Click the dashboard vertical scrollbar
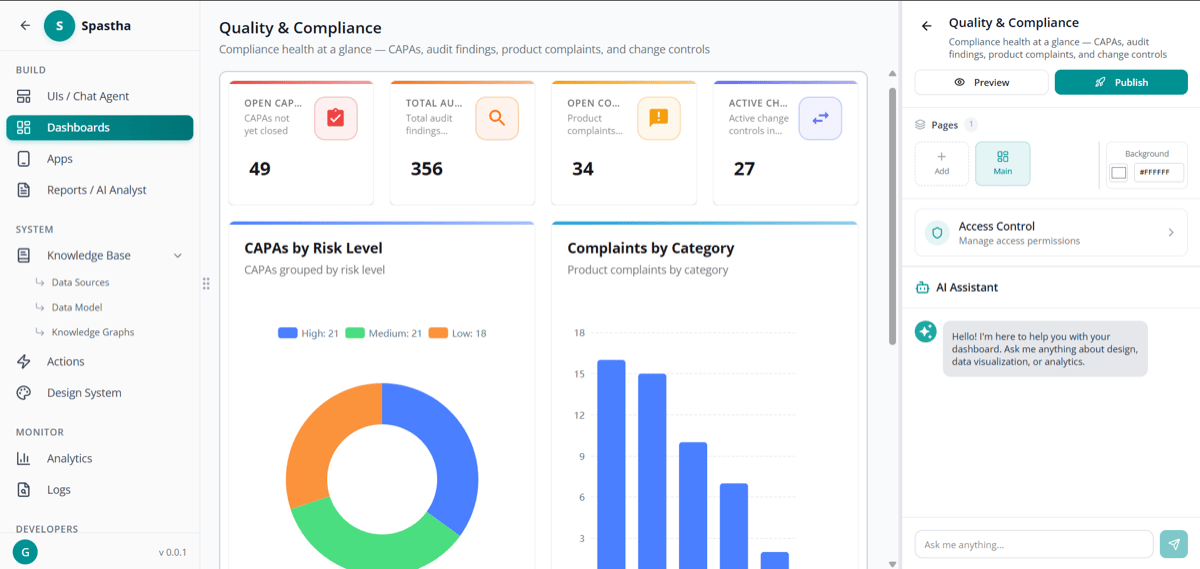This screenshot has width=1200, height=569. [892, 216]
